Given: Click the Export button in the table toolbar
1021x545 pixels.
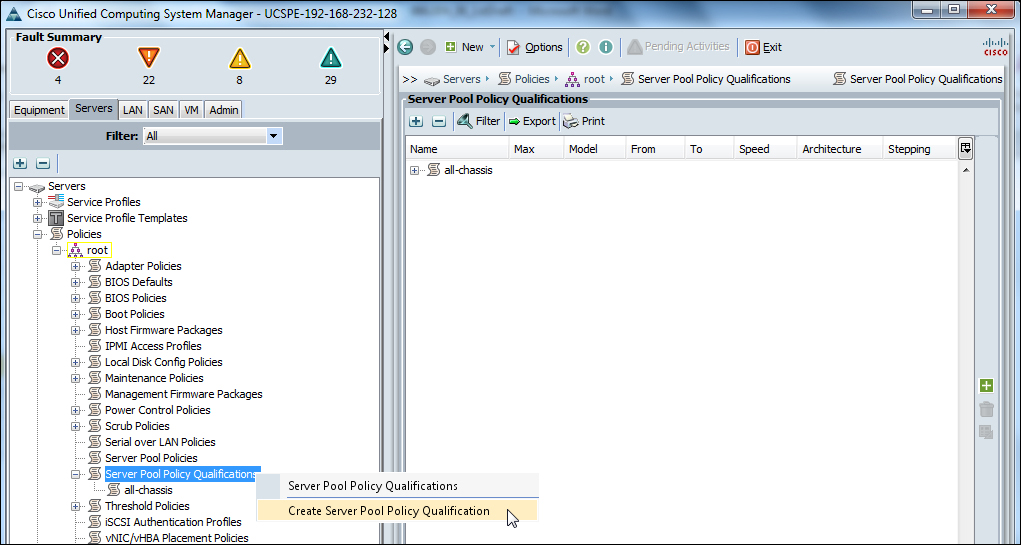Looking at the screenshot, I should [532, 121].
